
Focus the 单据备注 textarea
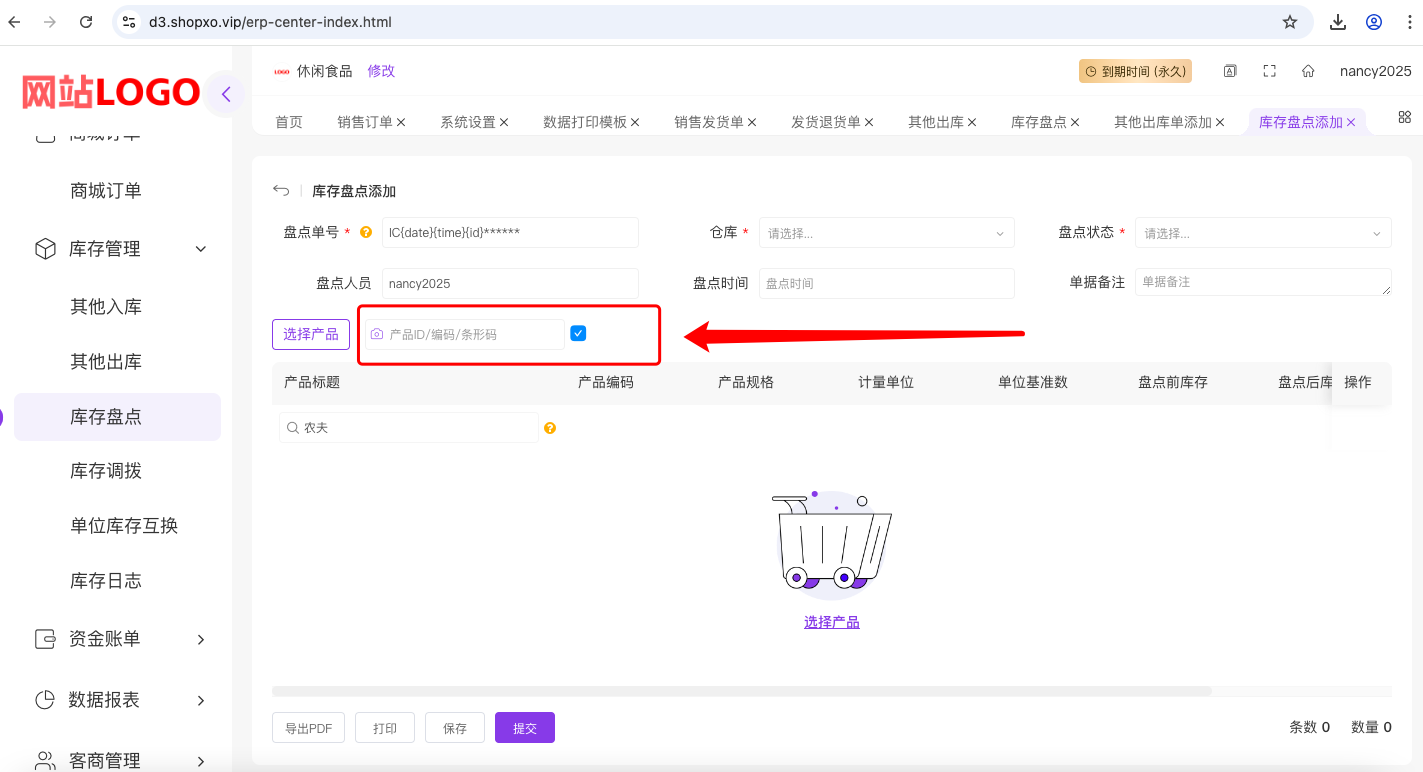(1263, 282)
